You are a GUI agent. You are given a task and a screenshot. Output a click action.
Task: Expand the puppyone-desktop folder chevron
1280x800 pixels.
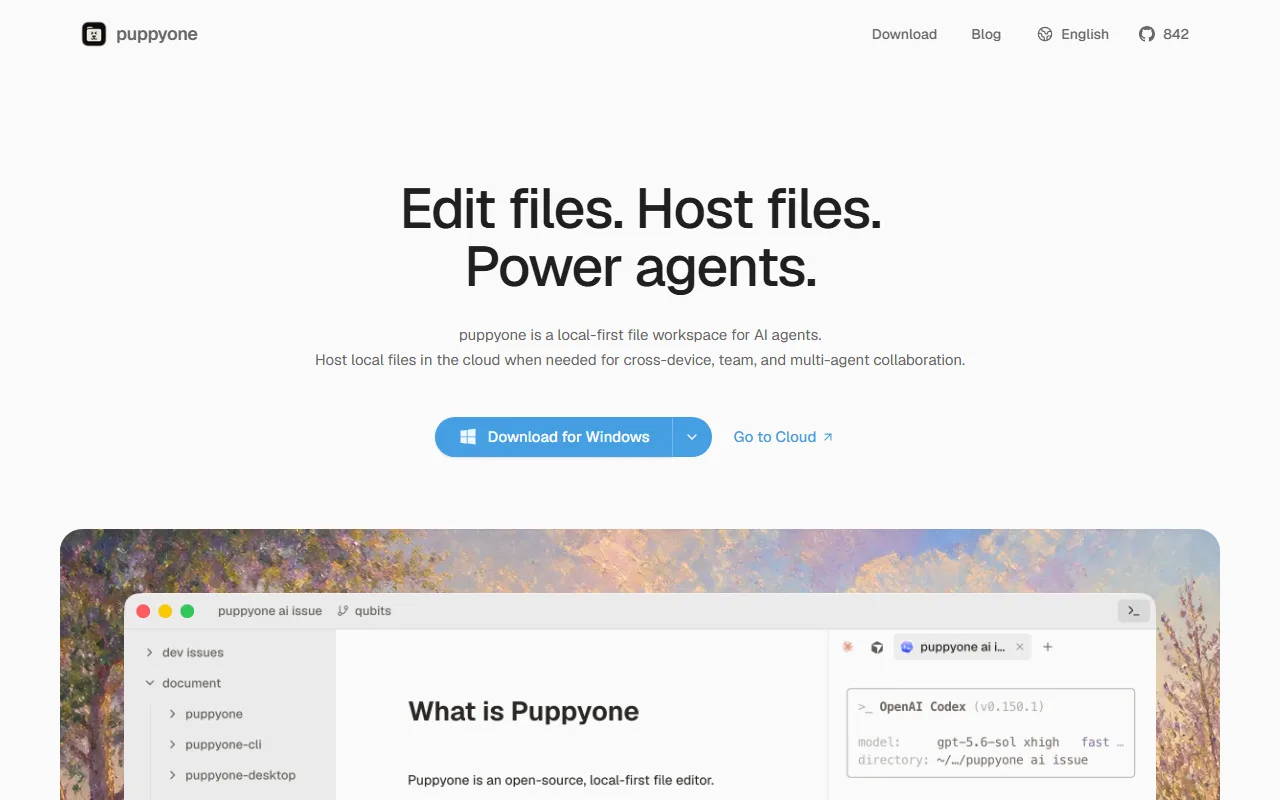(x=173, y=775)
